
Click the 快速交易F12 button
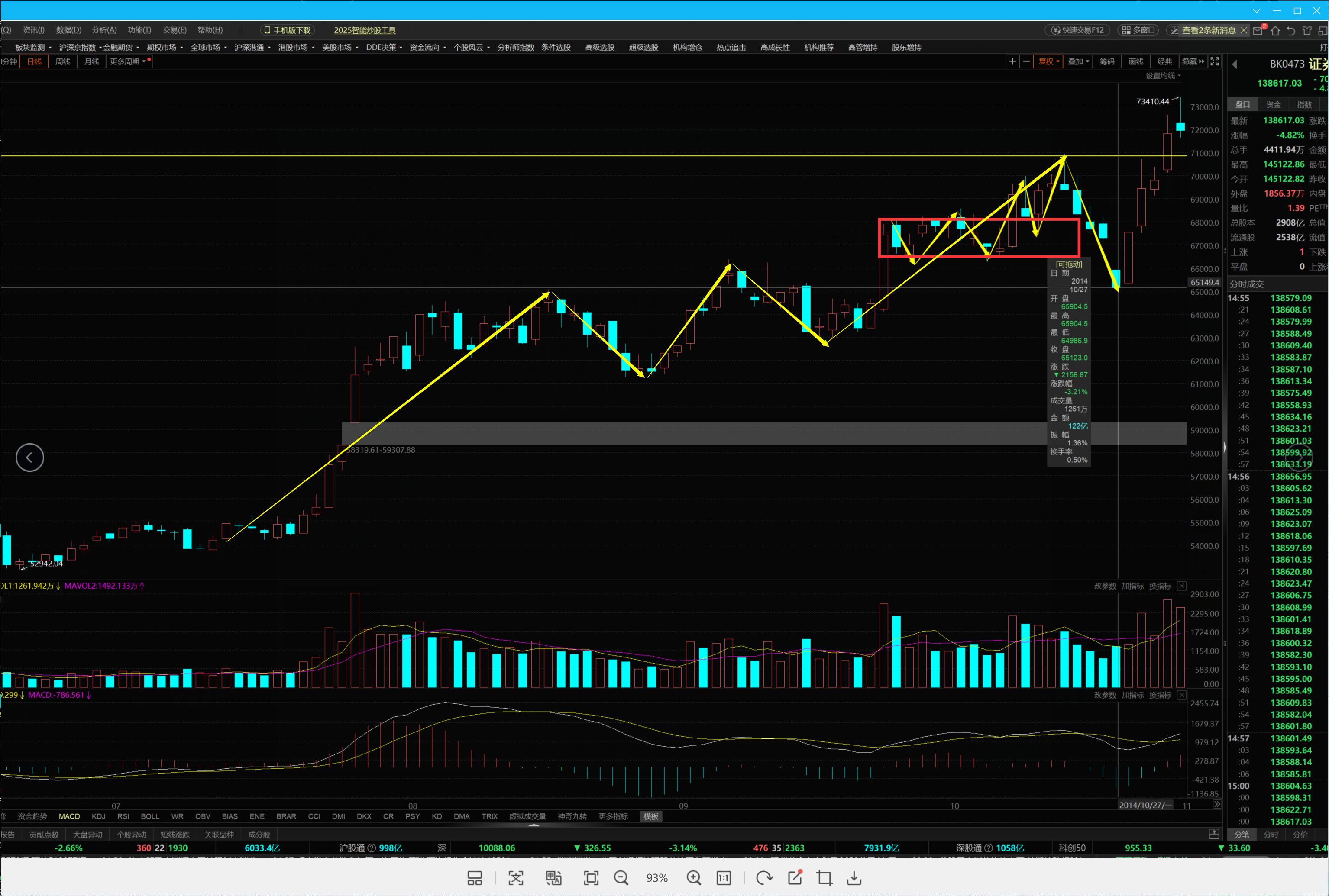coord(1077,30)
